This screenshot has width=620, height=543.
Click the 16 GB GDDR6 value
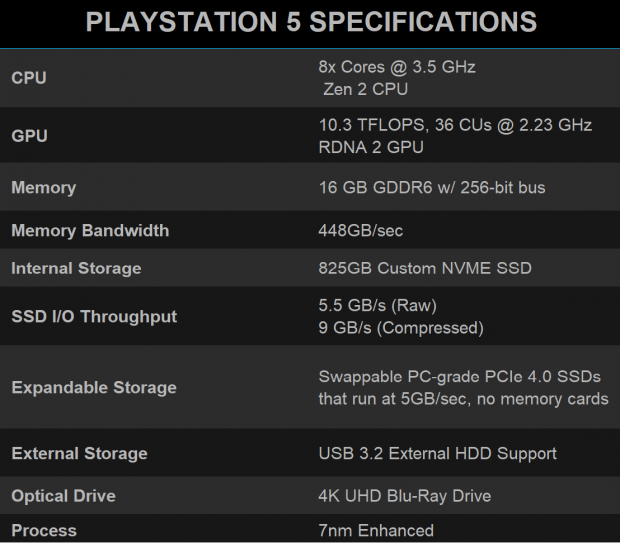[x=432, y=187]
